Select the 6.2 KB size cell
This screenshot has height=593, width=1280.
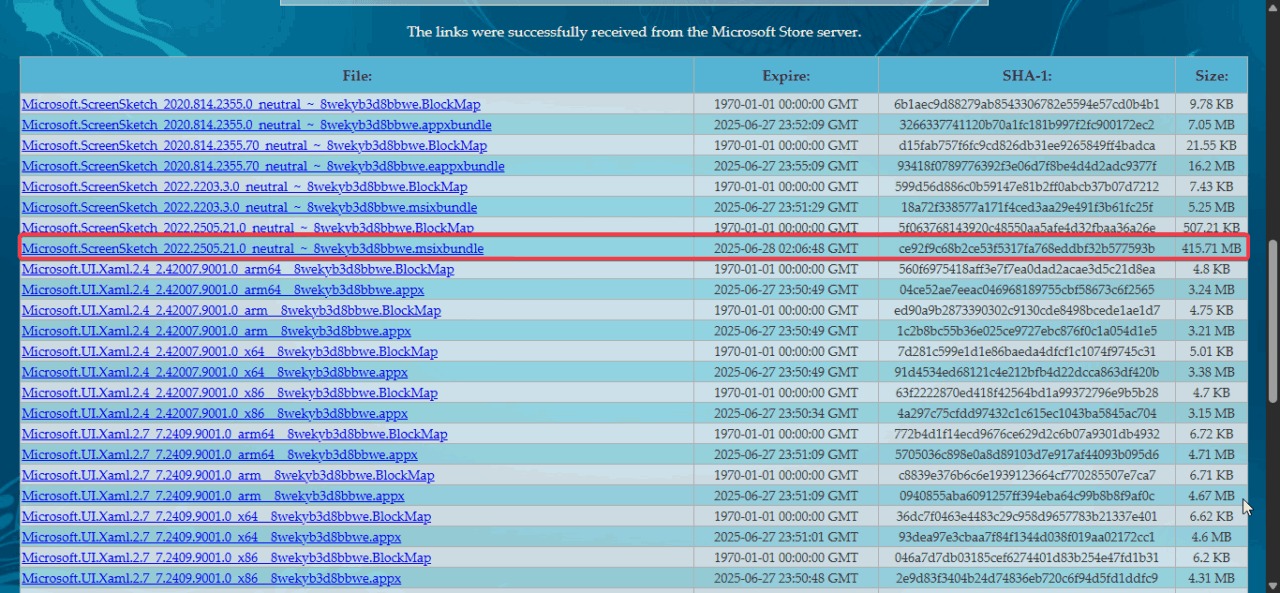1212,558
